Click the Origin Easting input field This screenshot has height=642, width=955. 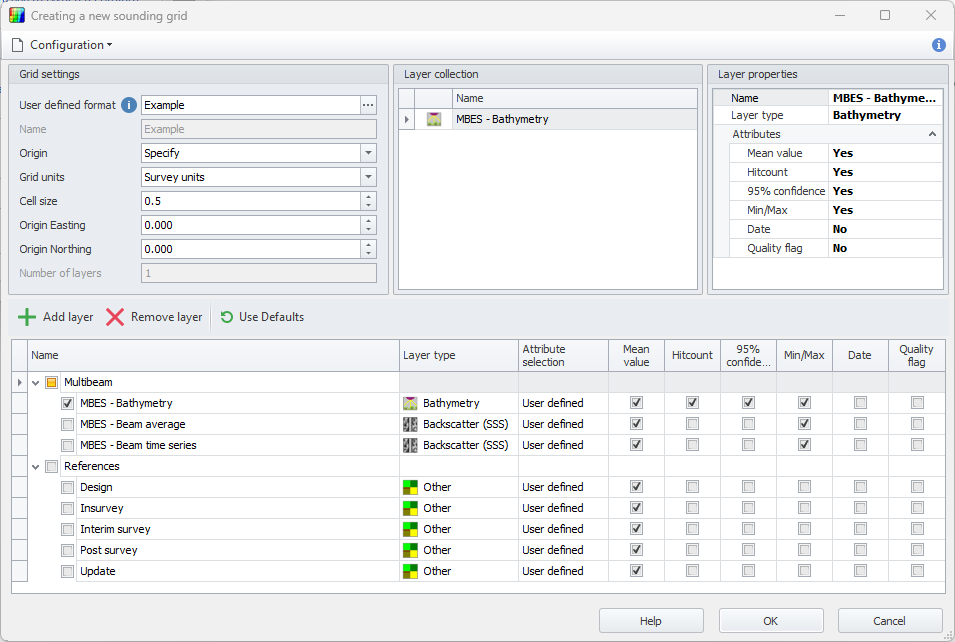(250, 225)
